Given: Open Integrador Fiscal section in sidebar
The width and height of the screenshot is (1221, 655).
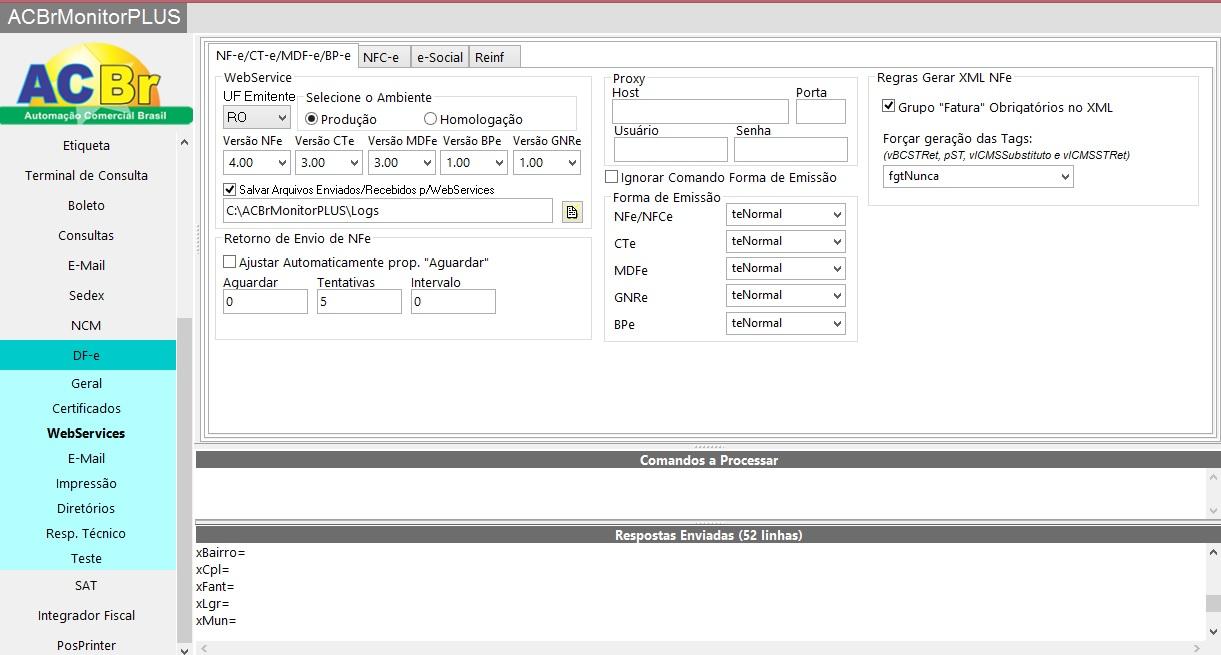Looking at the screenshot, I should pyautogui.click(x=87, y=615).
